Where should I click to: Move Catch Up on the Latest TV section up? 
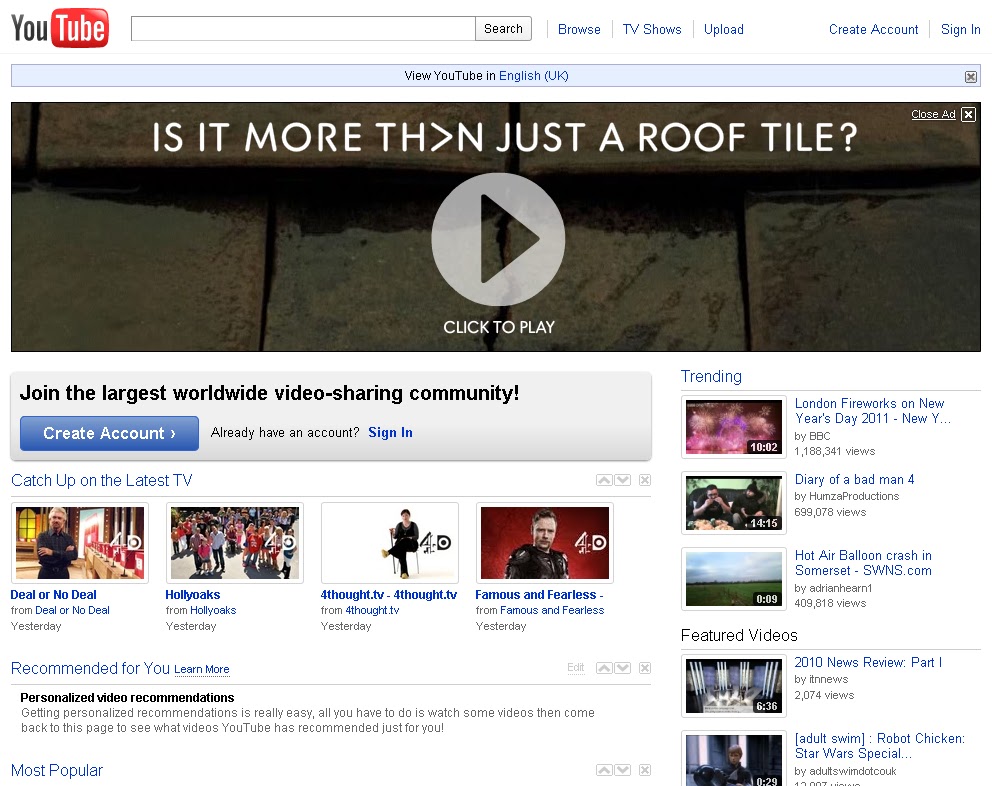click(604, 480)
